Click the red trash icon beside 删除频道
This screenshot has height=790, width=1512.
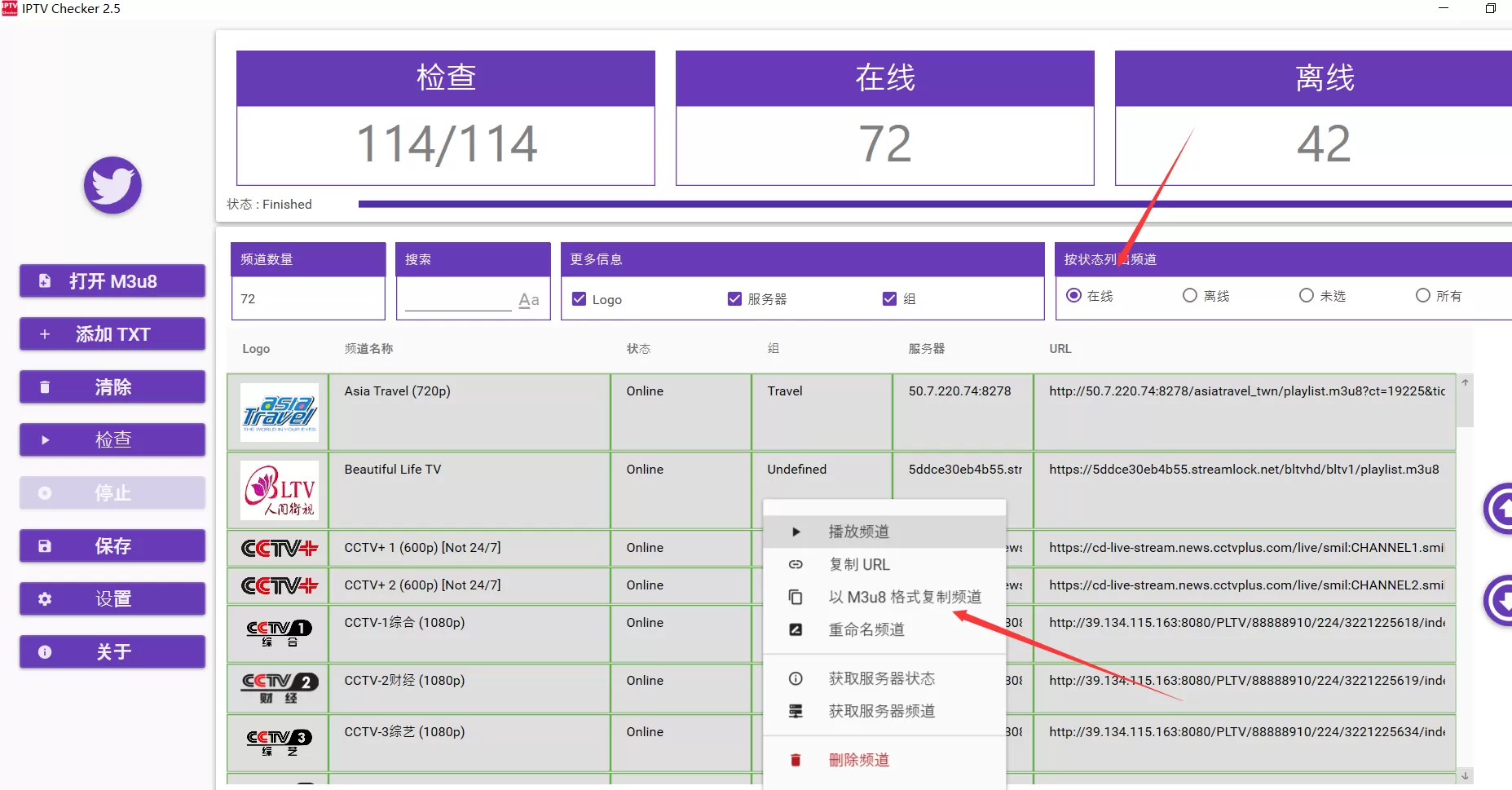(796, 759)
